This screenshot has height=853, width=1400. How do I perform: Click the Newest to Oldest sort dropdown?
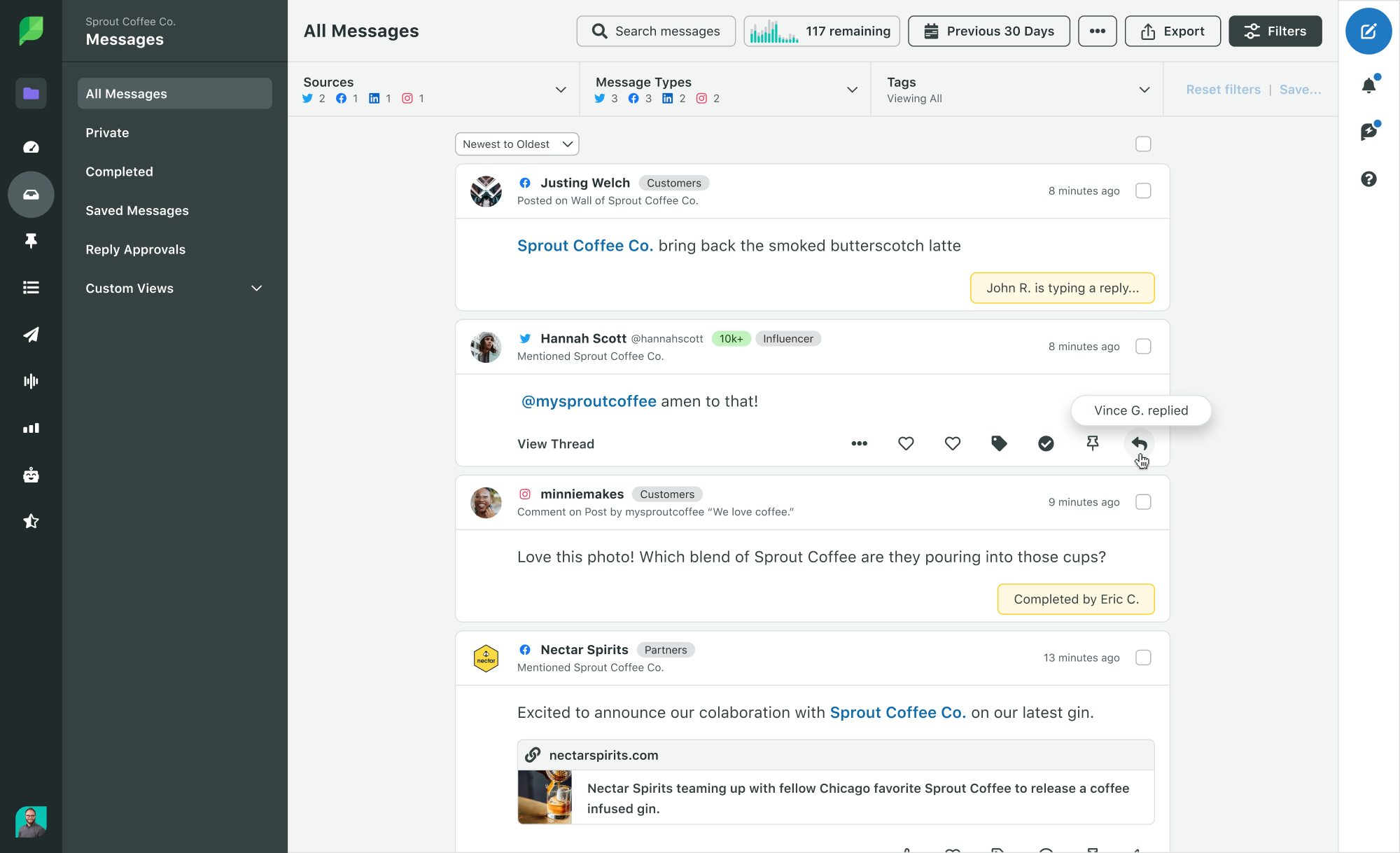[x=516, y=144]
